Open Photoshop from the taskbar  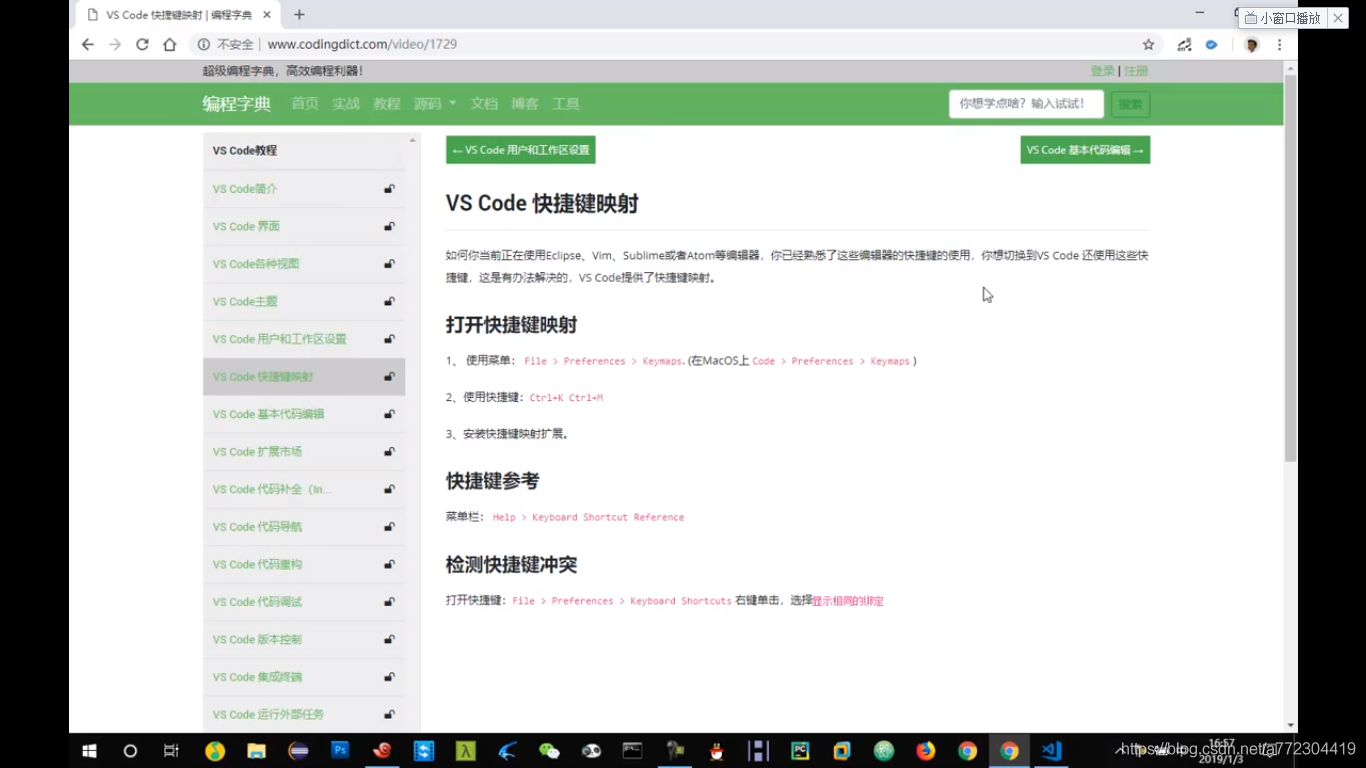click(x=340, y=750)
